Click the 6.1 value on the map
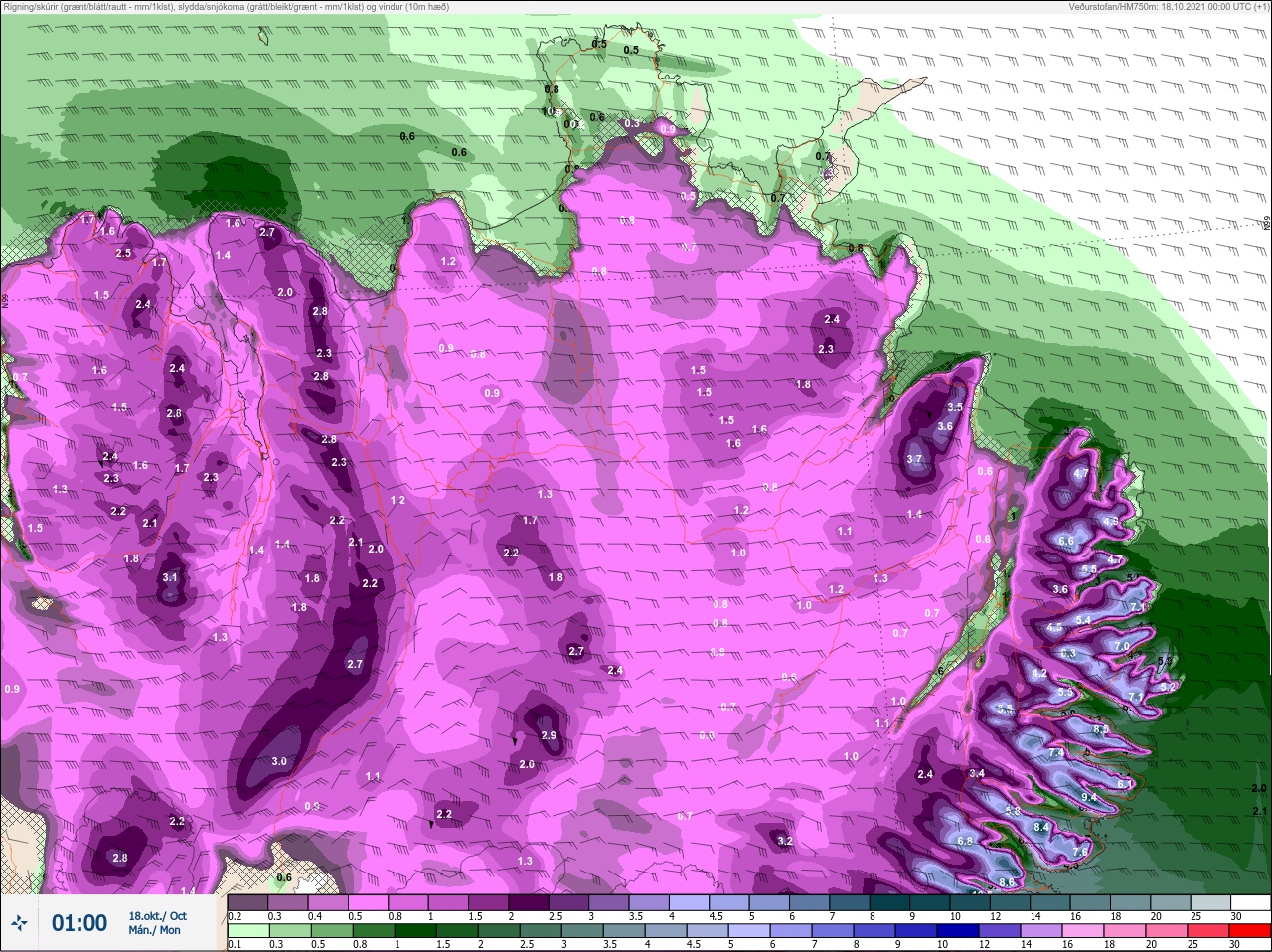1272x952 pixels. click(1125, 783)
